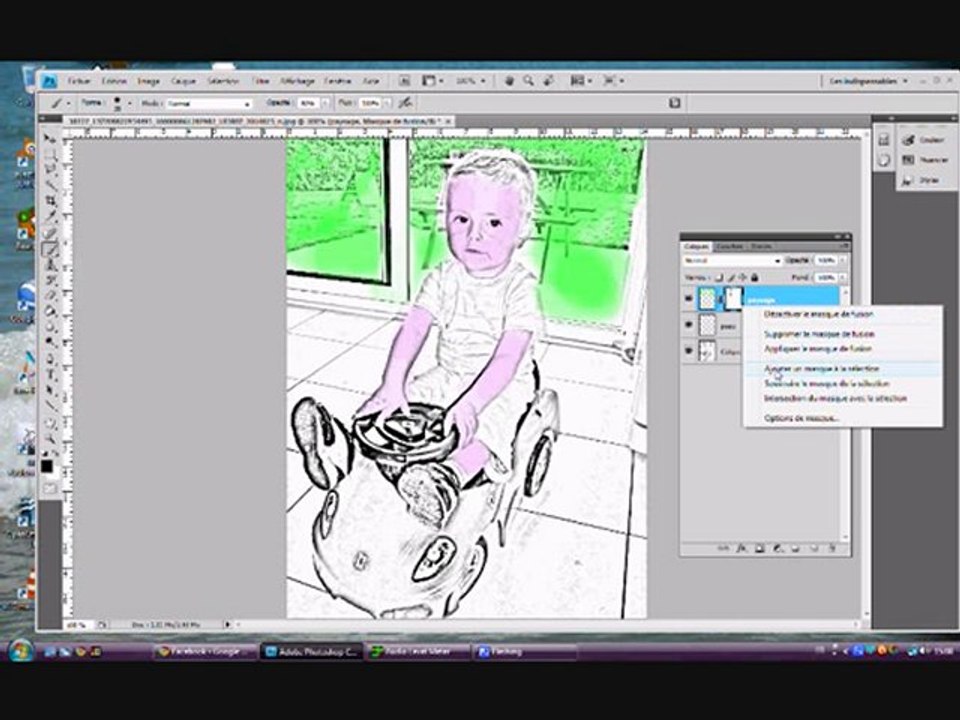Choose Ajouter un masque à la sélection
This screenshot has height=720, width=960.
point(822,369)
